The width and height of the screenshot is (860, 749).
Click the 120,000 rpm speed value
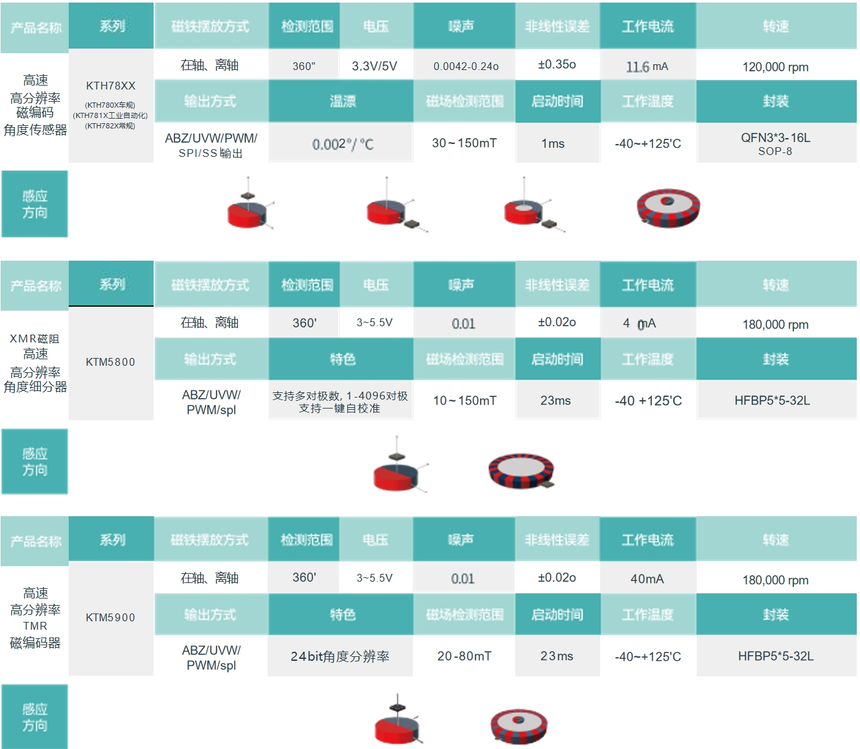pos(776,68)
